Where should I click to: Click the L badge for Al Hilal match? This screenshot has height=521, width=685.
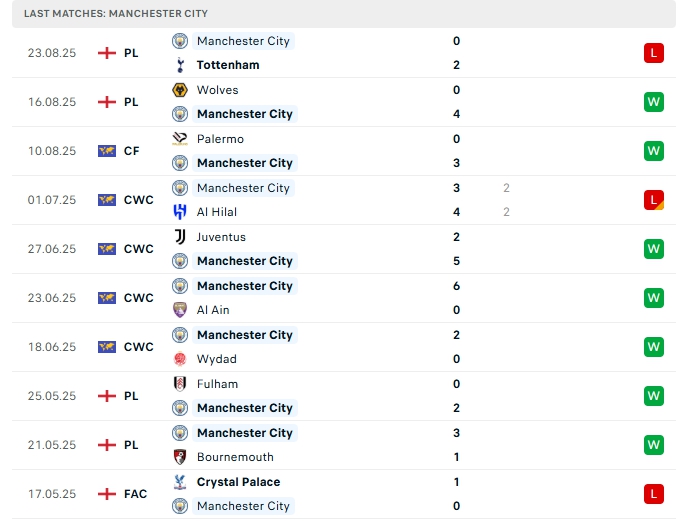pyautogui.click(x=654, y=200)
